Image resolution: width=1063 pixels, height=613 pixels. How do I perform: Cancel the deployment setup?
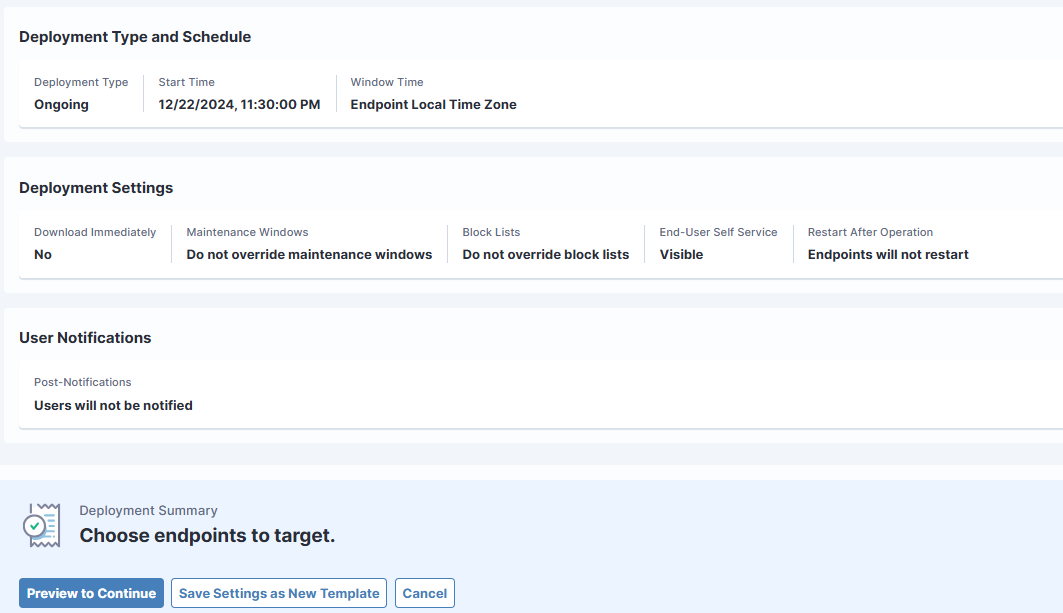click(x=424, y=593)
